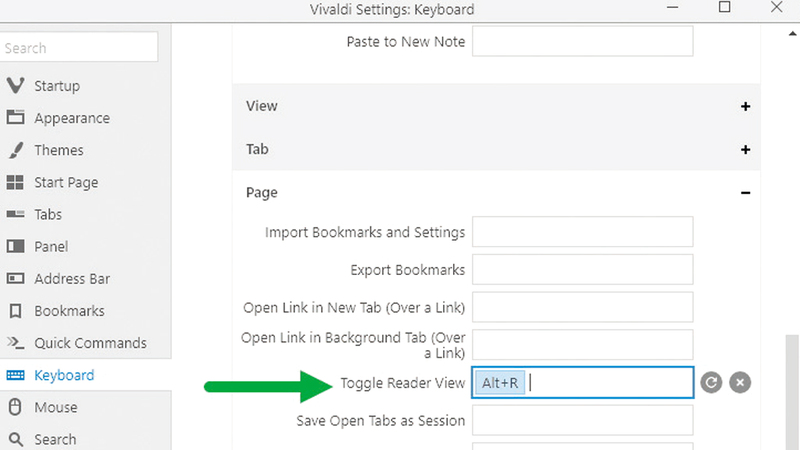
Task: Focus the Export Bookmarks shortcut field
Action: click(583, 269)
